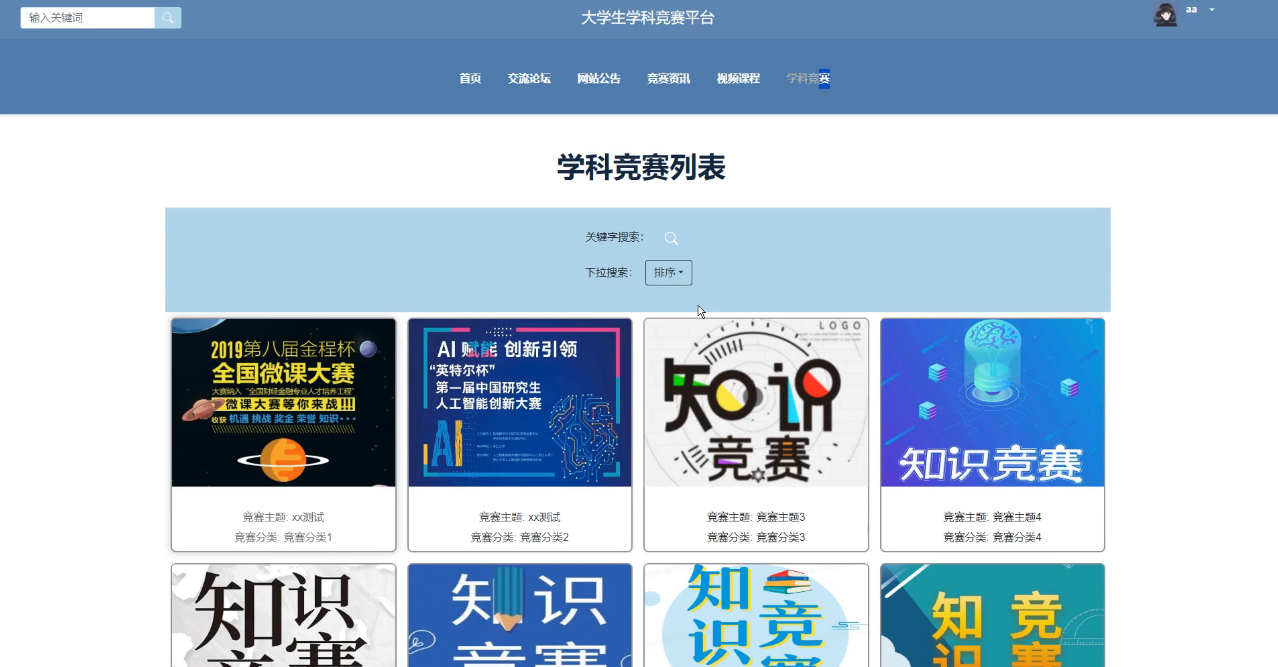Click the top search magnifier button
This screenshot has width=1278, height=667.
point(168,18)
